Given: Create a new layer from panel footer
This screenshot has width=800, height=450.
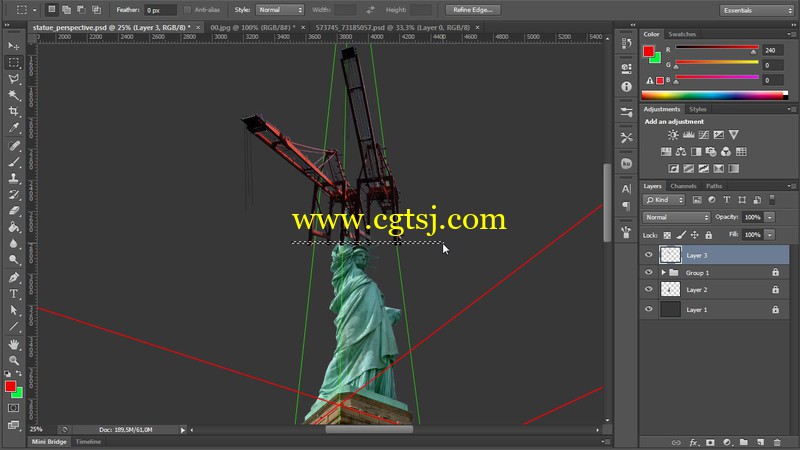Looking at the screenshot, I should click(760, 442).
